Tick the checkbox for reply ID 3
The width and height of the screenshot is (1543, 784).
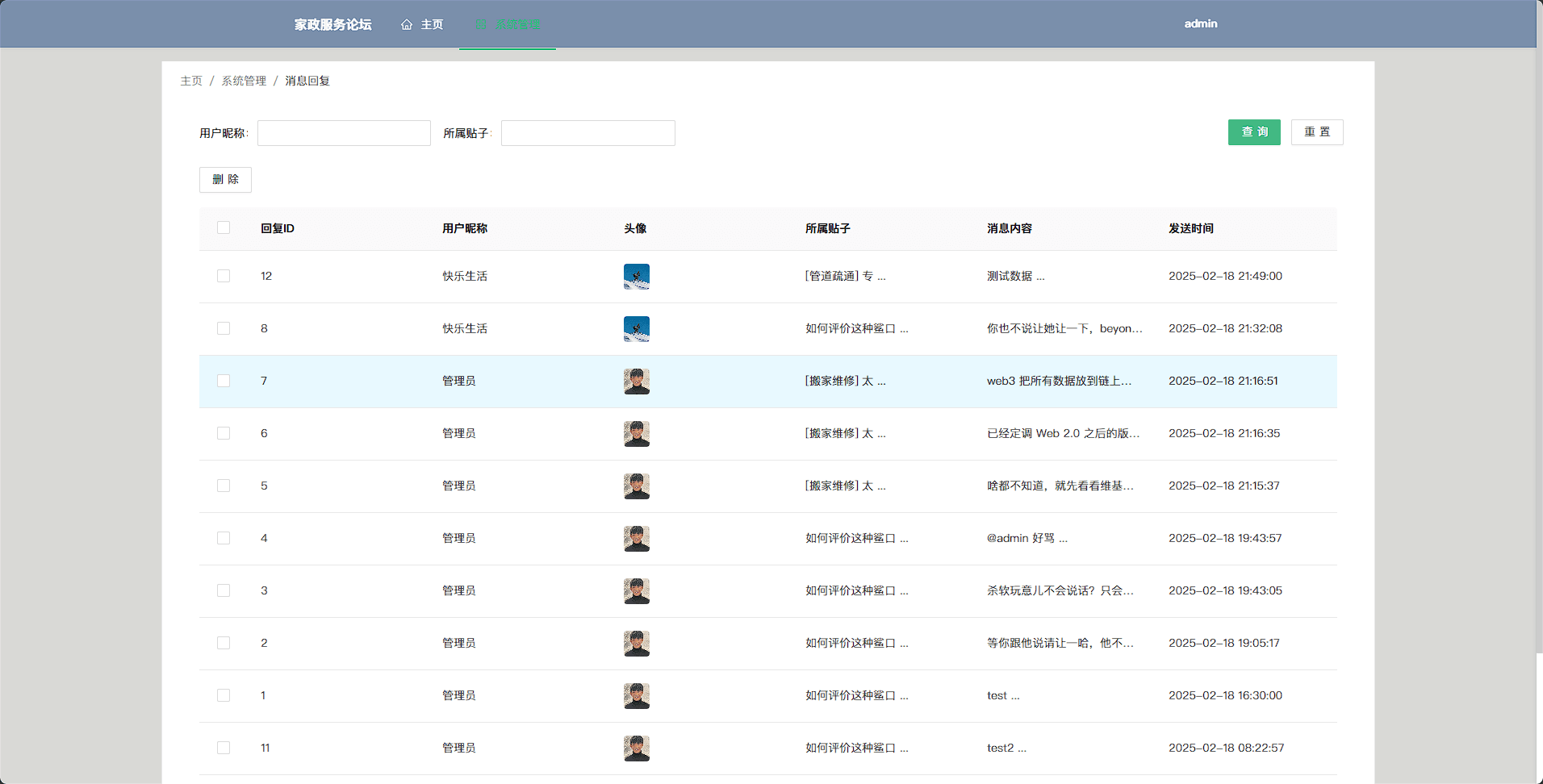(x=224, y=591)
